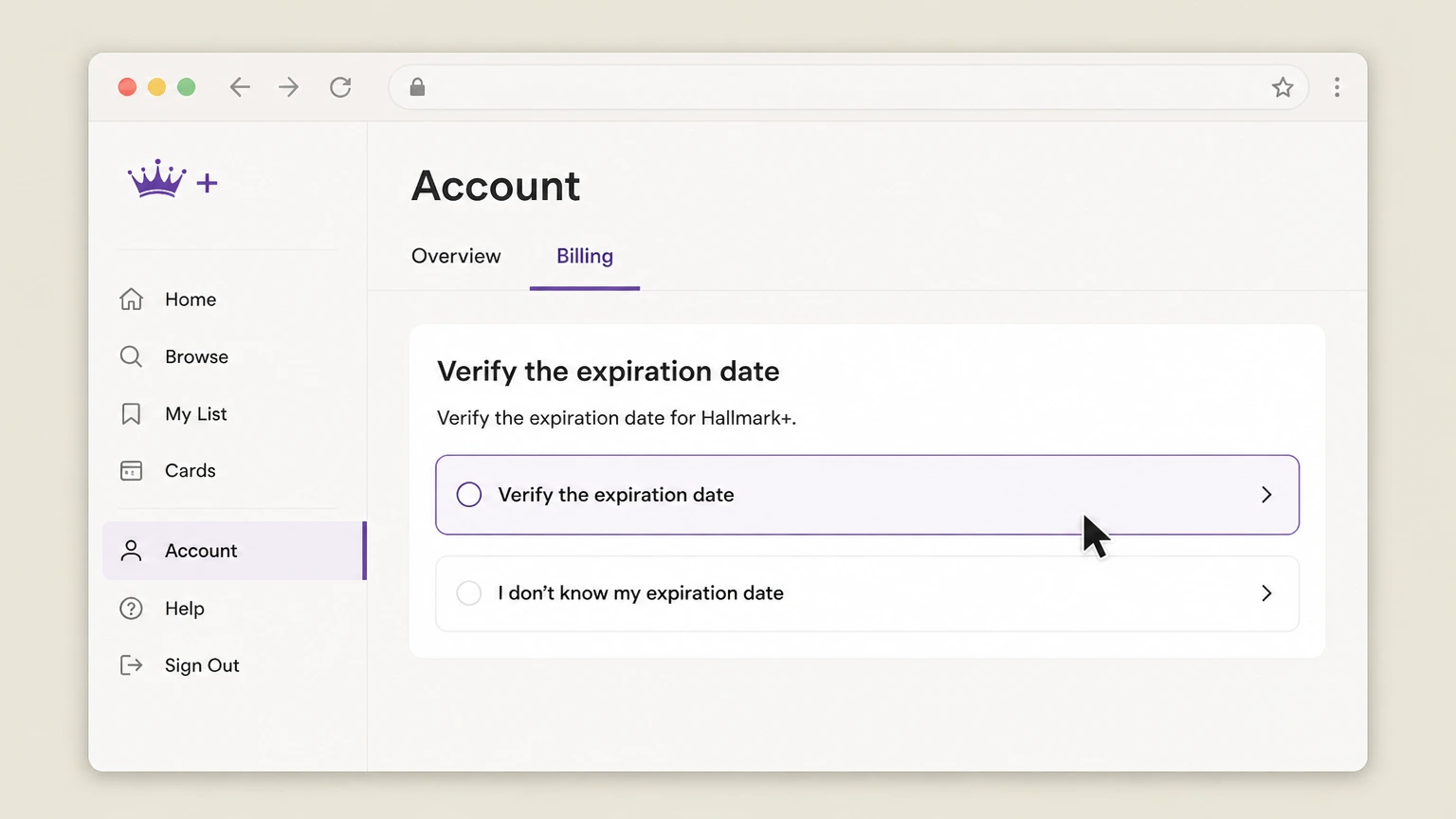
Task: Click the I don't know my expiration date label
Action: pos(641,593)
